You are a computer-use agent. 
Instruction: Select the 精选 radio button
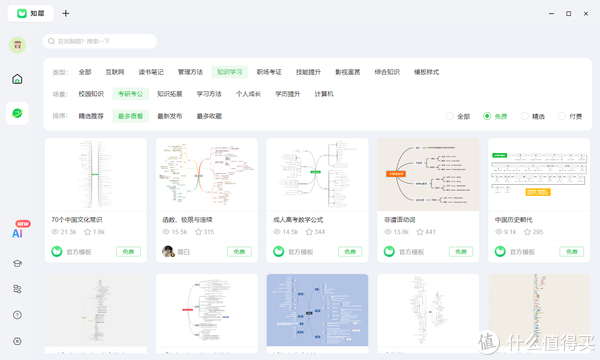[x=533, y=116]
